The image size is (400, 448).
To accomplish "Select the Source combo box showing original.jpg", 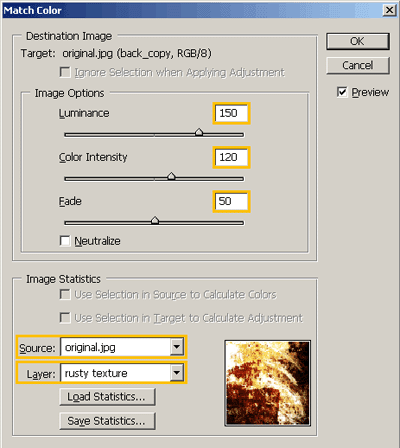I will [x=122, y=347].
